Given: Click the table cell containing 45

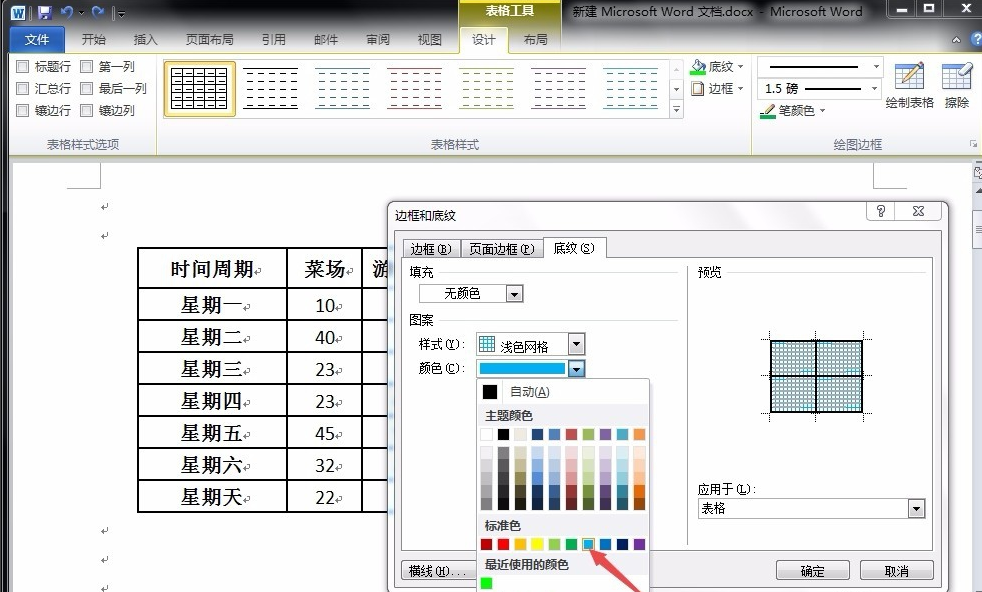Looking at the screenshot, I should click(324, 432).
